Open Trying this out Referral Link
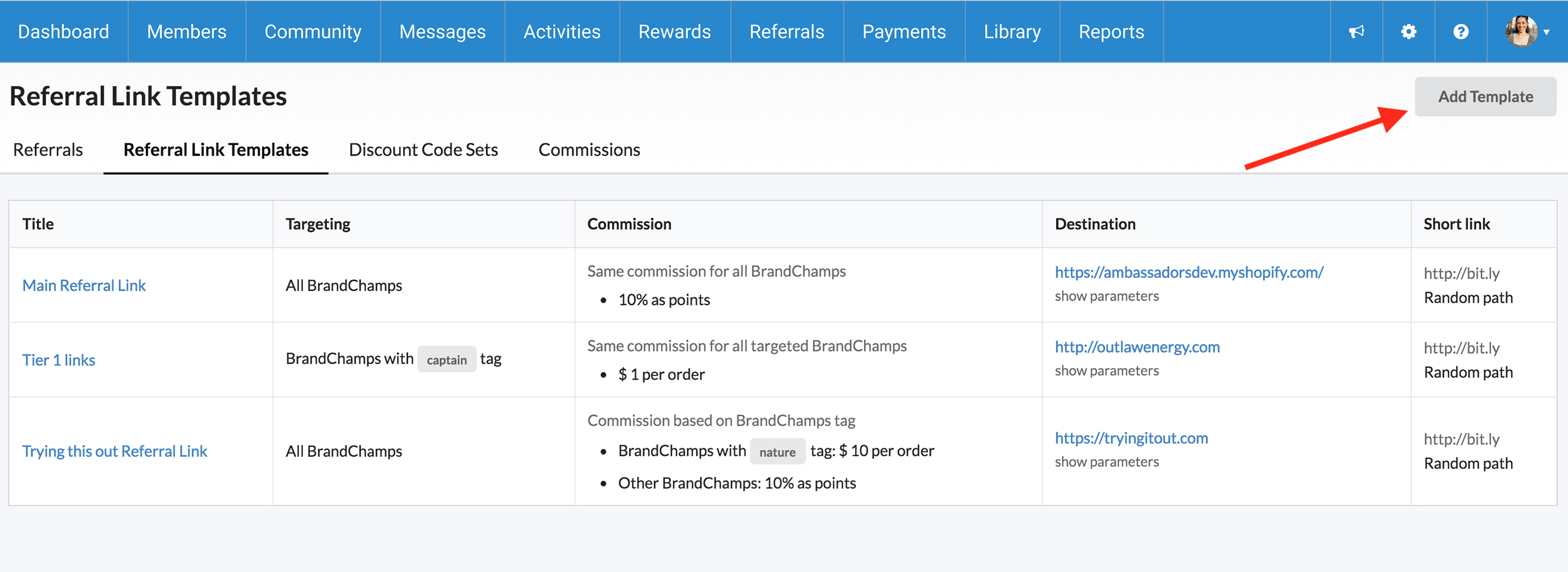This screenshot has height=572, width=1568. [115, 451]
